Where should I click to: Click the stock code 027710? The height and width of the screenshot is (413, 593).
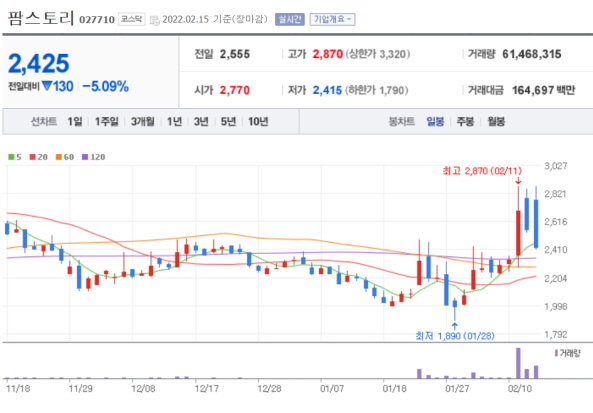pos(97,20)
